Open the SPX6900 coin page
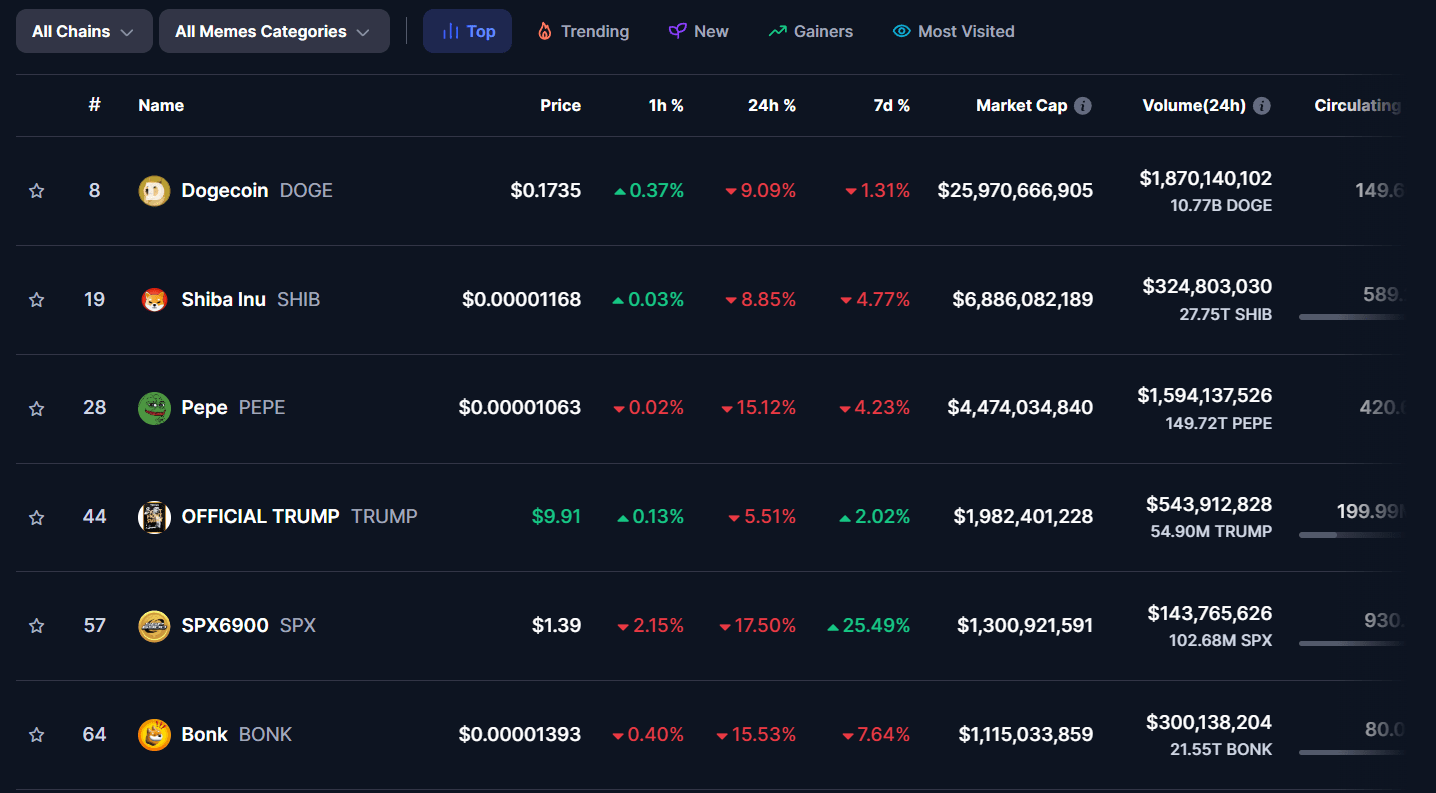This screenshot has height=793, width=1436. pyautogui.click(x=225, y=626)
